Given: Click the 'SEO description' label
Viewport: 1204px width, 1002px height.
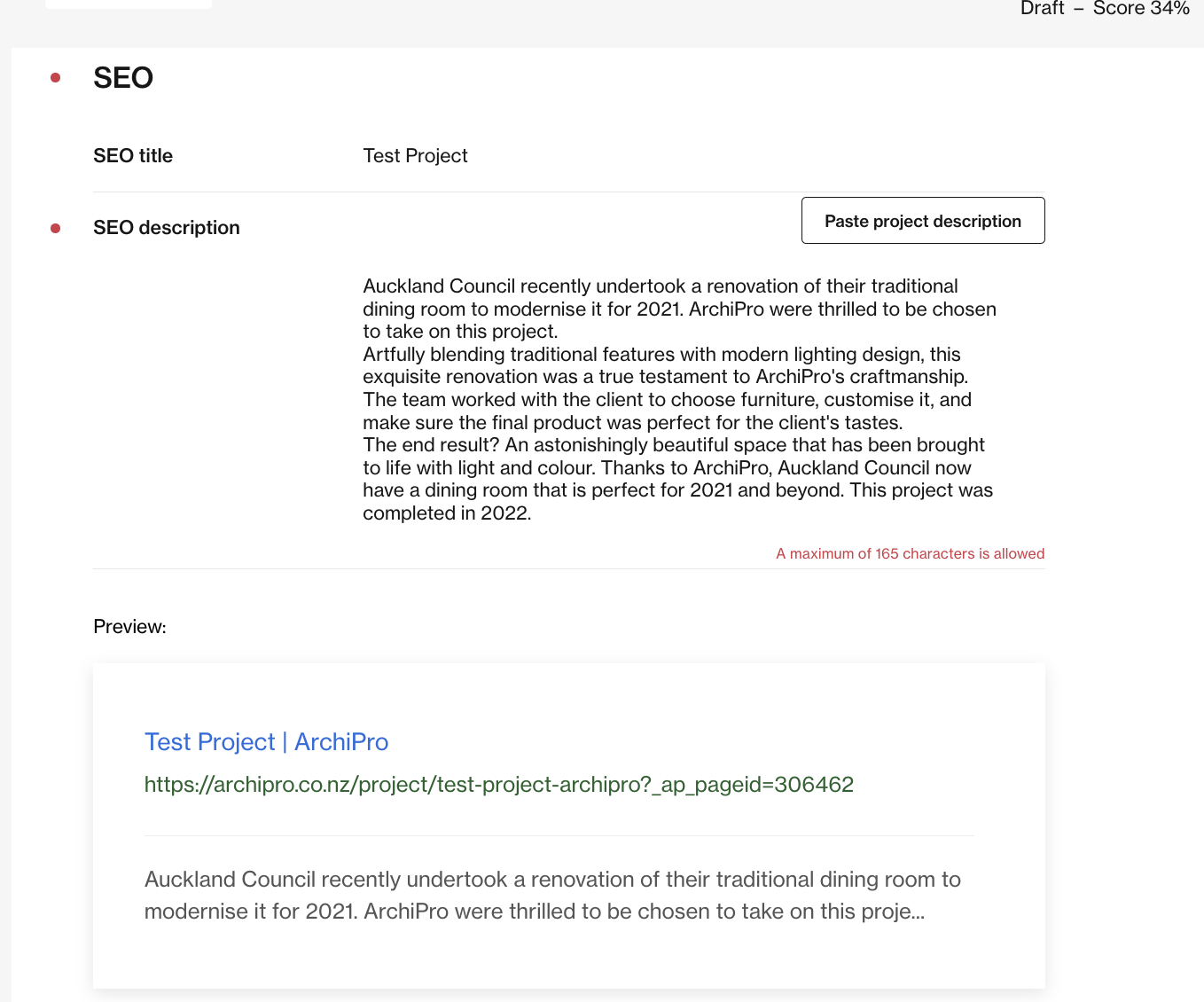Looking at the screenshot, I should click(x=167, y=228).
